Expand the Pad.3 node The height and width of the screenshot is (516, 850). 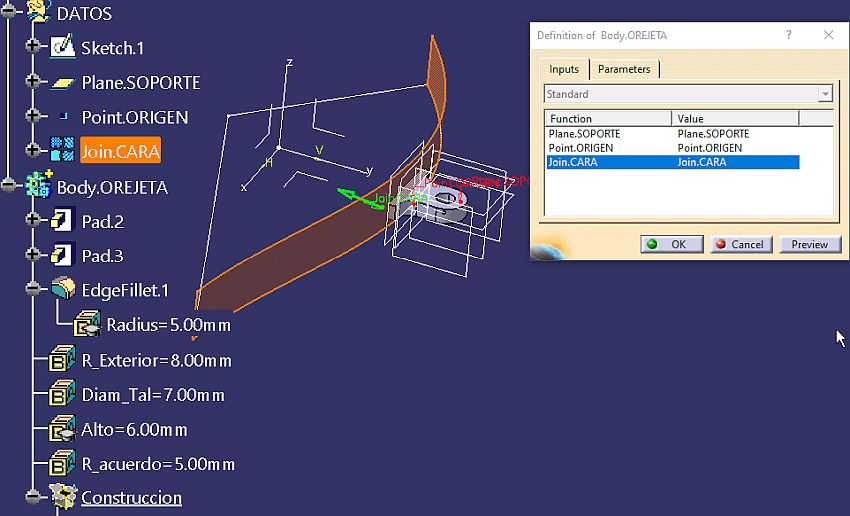point(33,254)
